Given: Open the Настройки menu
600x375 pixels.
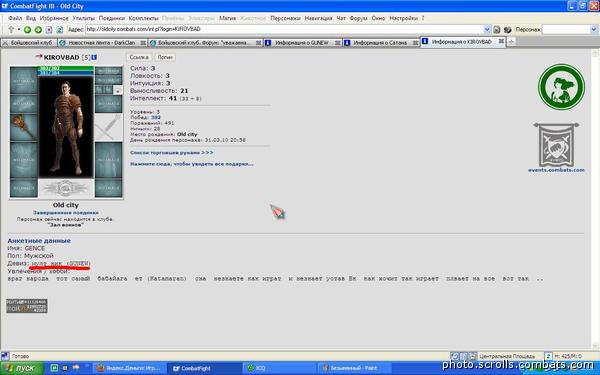Looking at the screenshot, I should (403, 18).
